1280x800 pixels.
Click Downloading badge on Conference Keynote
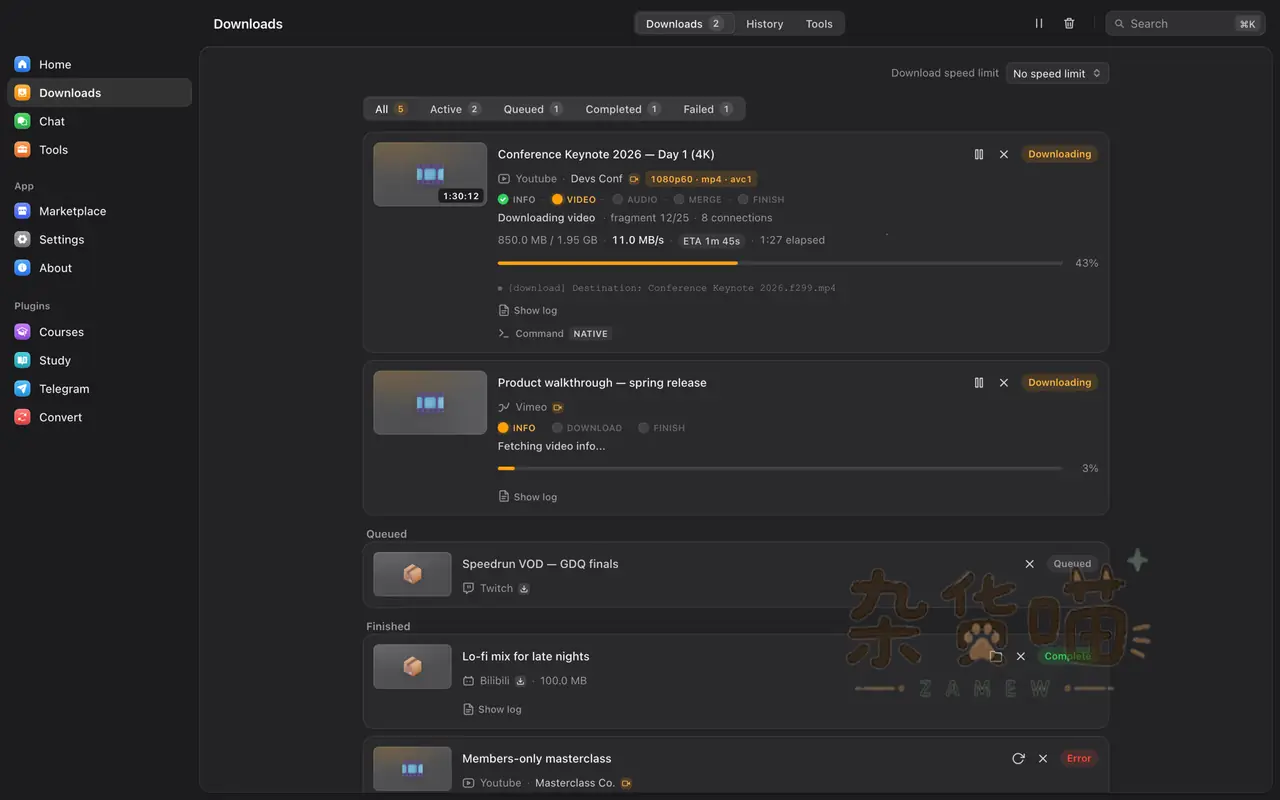(x=1059, y=154)
